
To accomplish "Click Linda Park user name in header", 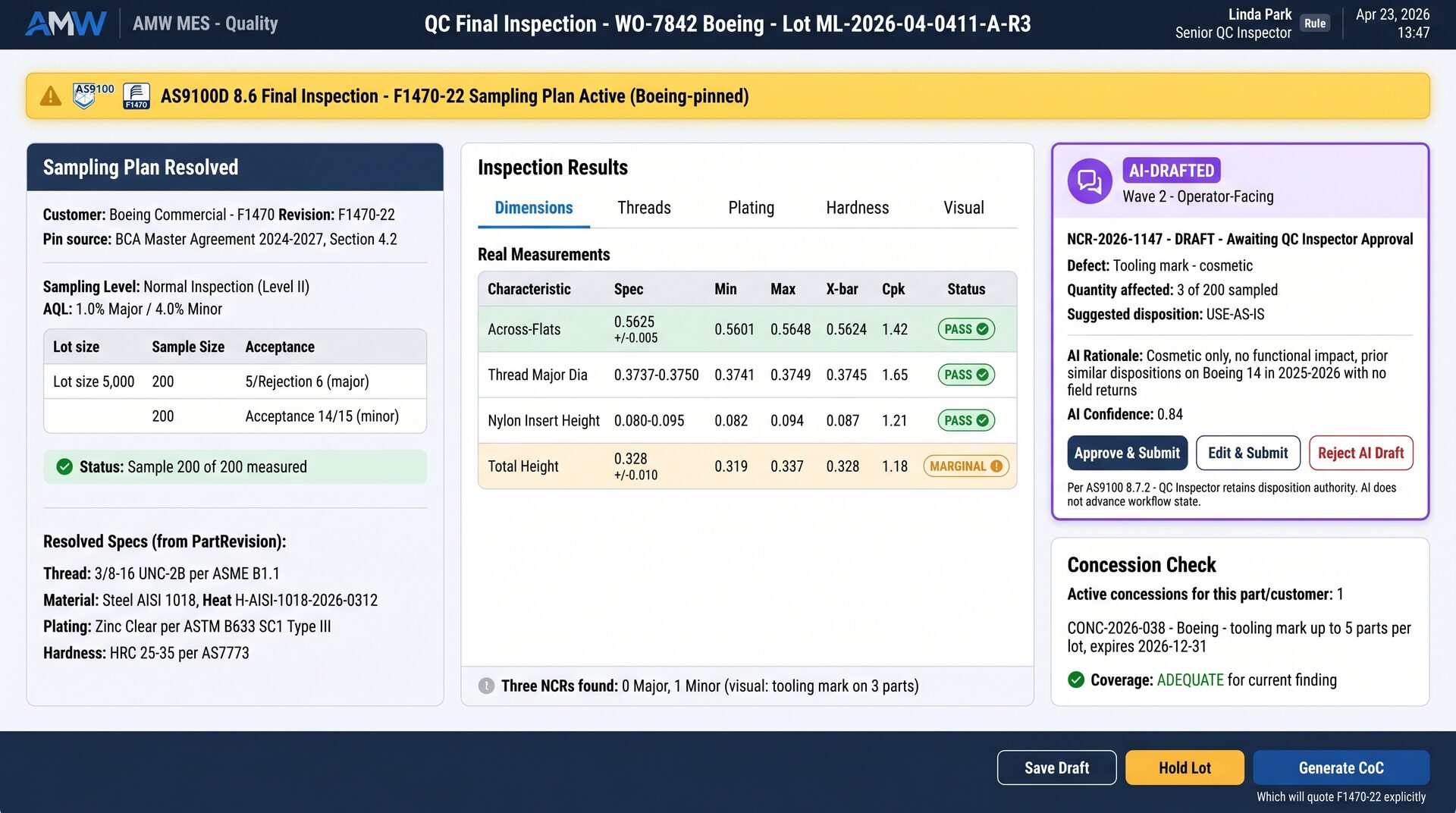I will [1260, 14].
